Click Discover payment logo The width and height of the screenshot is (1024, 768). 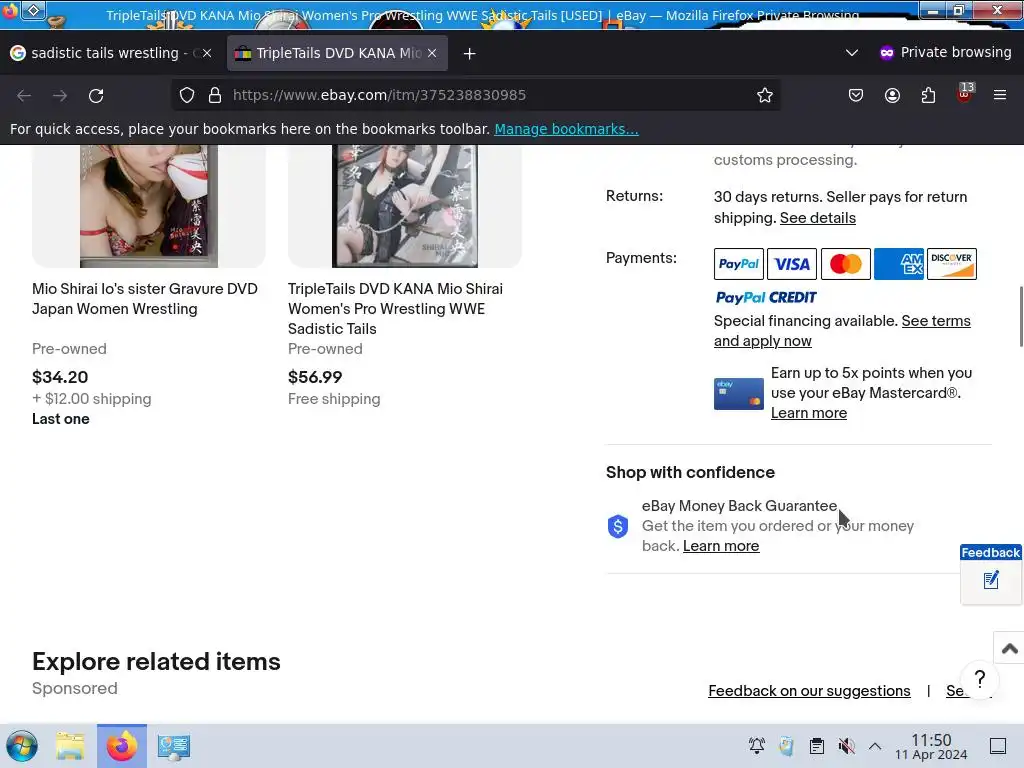(x=952, y=264)
